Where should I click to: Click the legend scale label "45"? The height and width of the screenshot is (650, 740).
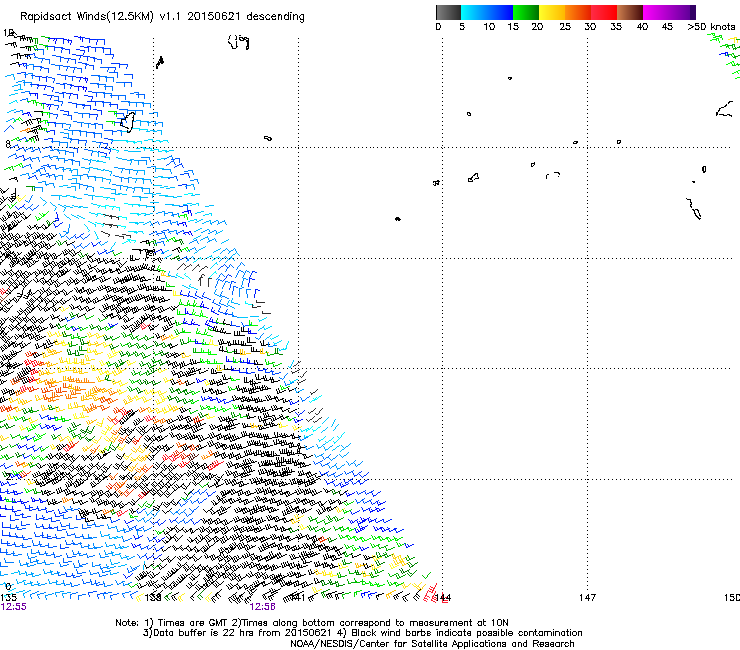pyautogui.click(x=667, y=27)
